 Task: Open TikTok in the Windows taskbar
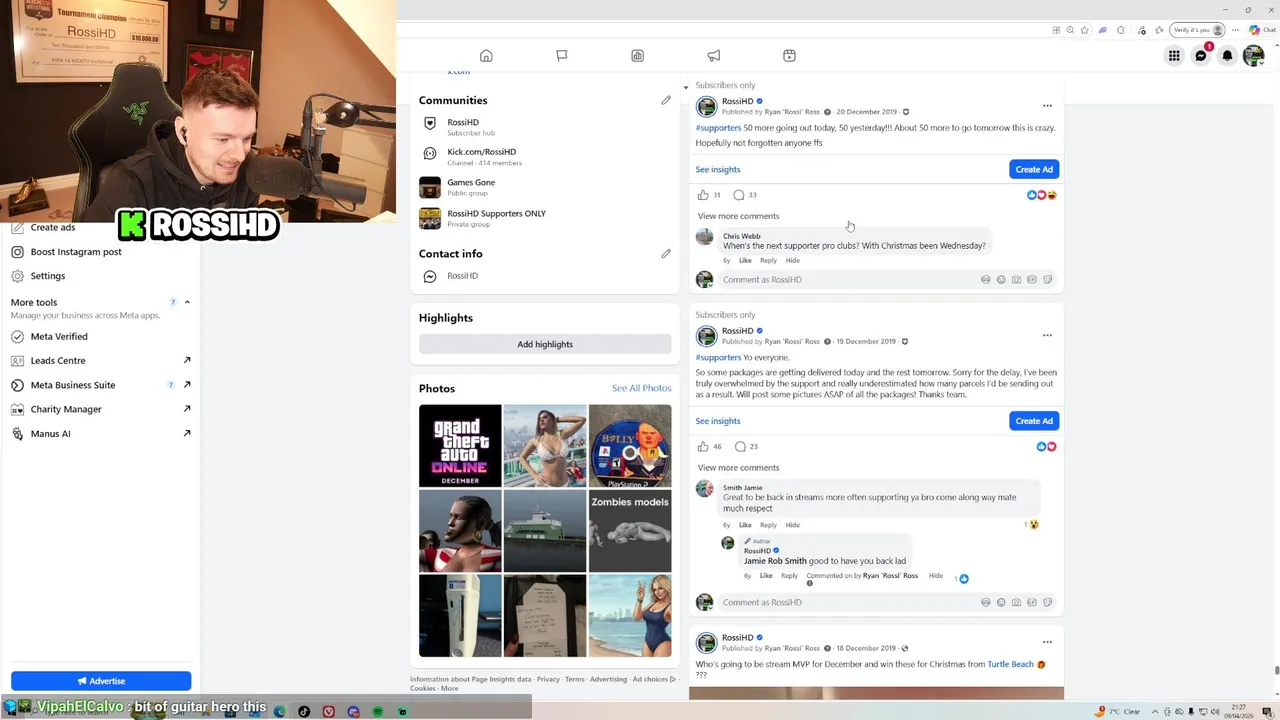point(304,712)
